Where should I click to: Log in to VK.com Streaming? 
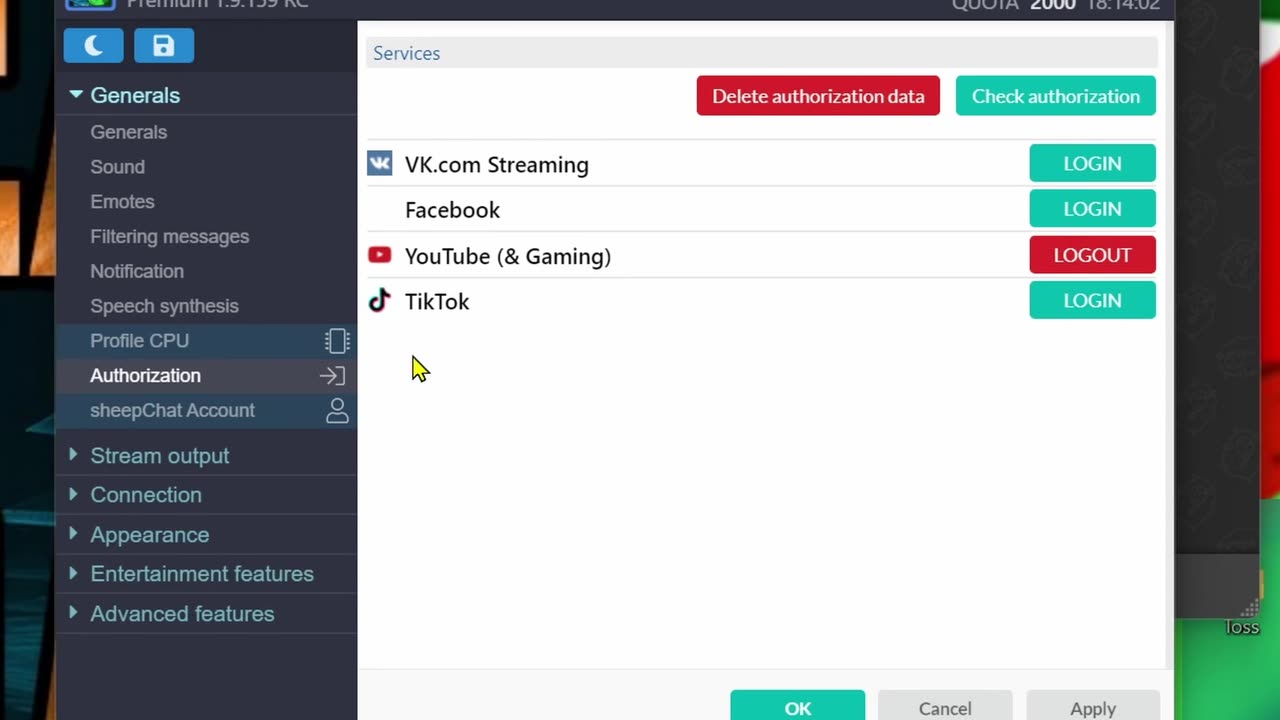tap(1092, 163)
